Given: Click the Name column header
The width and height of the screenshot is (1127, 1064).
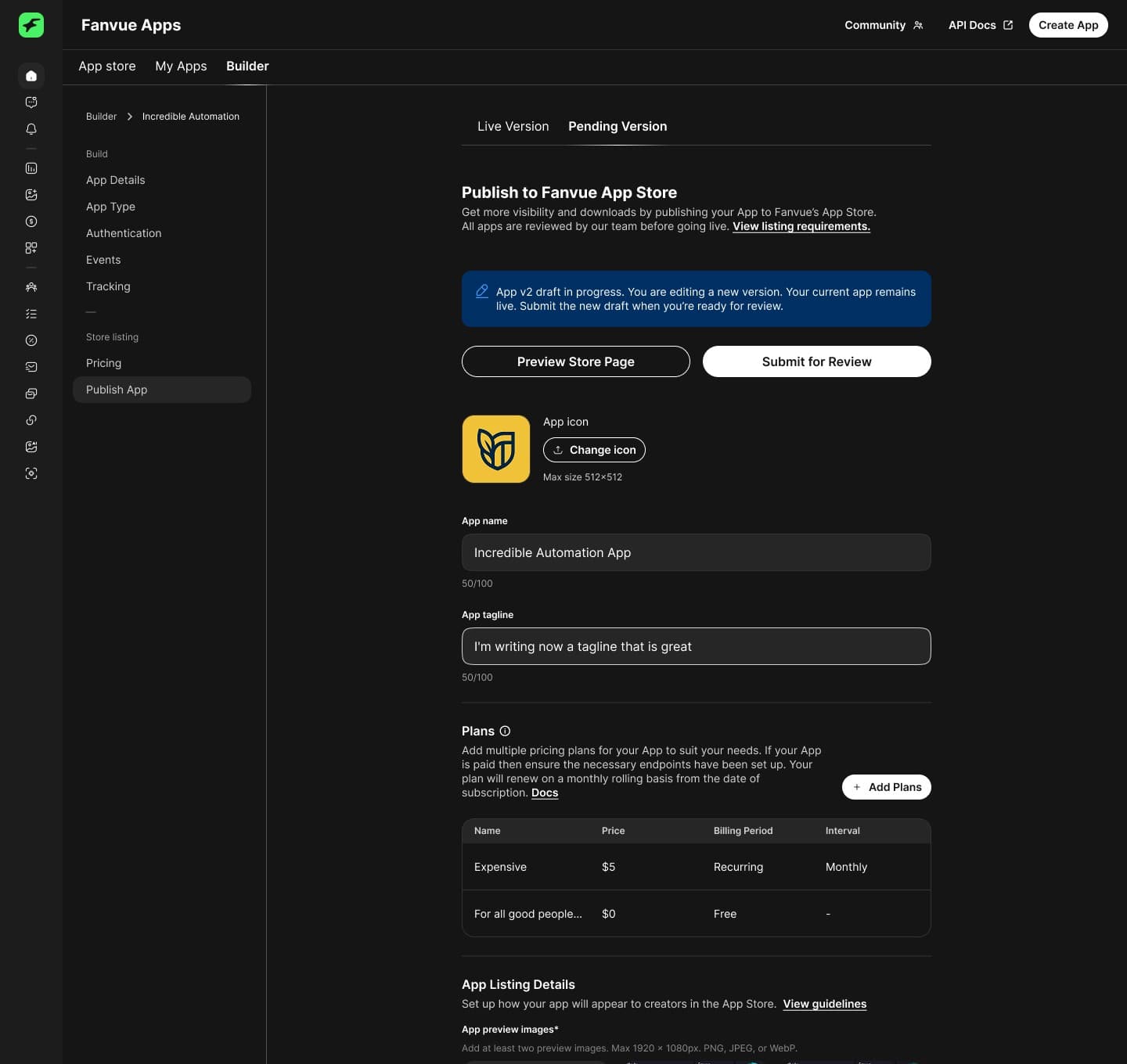Looking at the screenshot, I should 487,831.
